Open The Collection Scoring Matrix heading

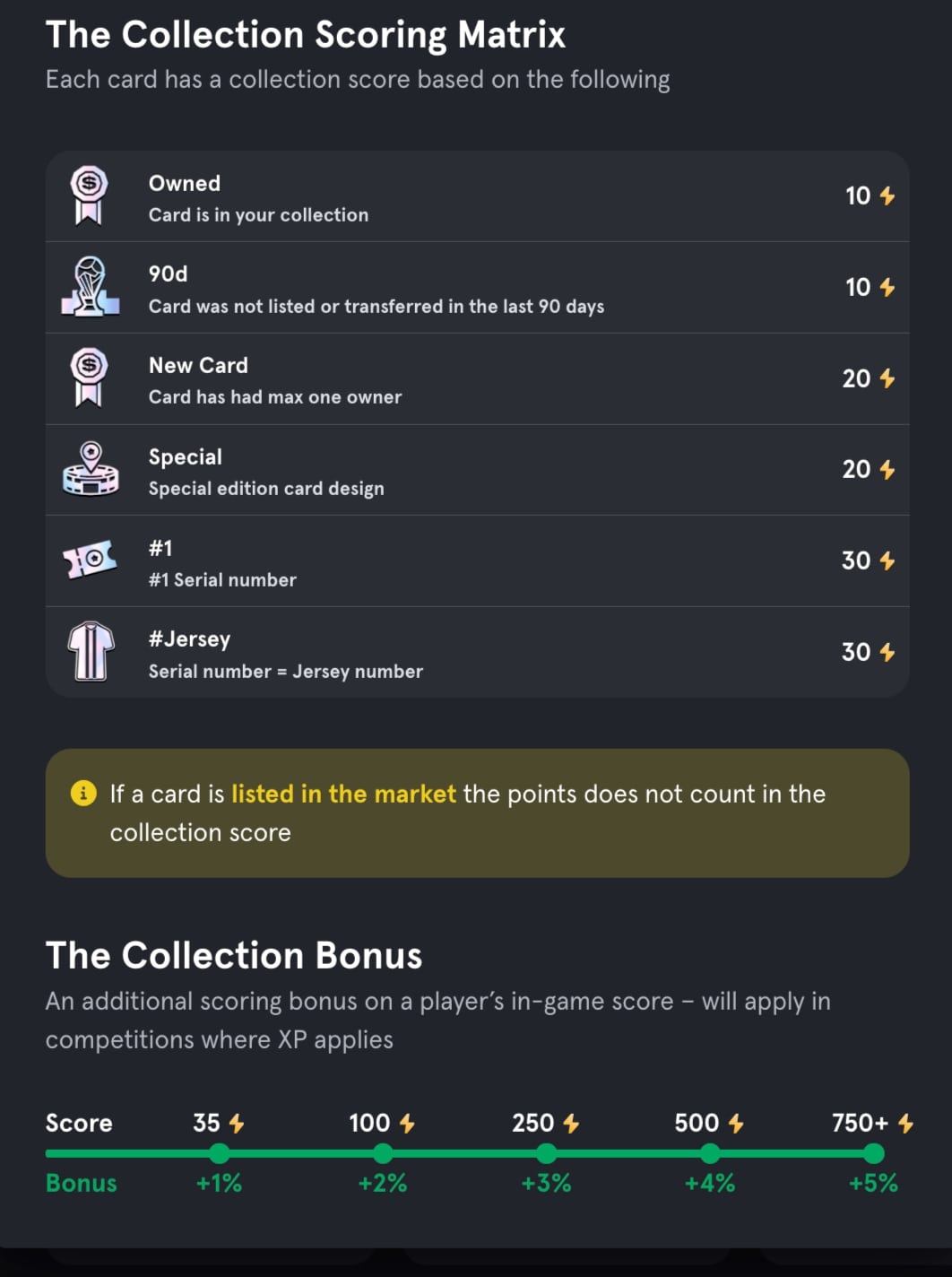306,34
